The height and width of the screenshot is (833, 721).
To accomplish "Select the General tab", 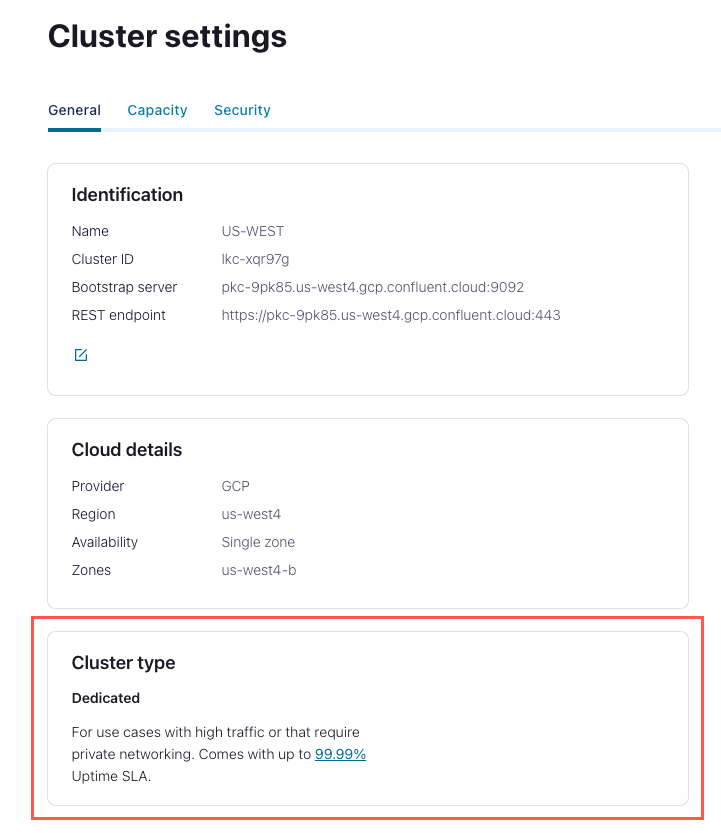I will tap(74, 110).
